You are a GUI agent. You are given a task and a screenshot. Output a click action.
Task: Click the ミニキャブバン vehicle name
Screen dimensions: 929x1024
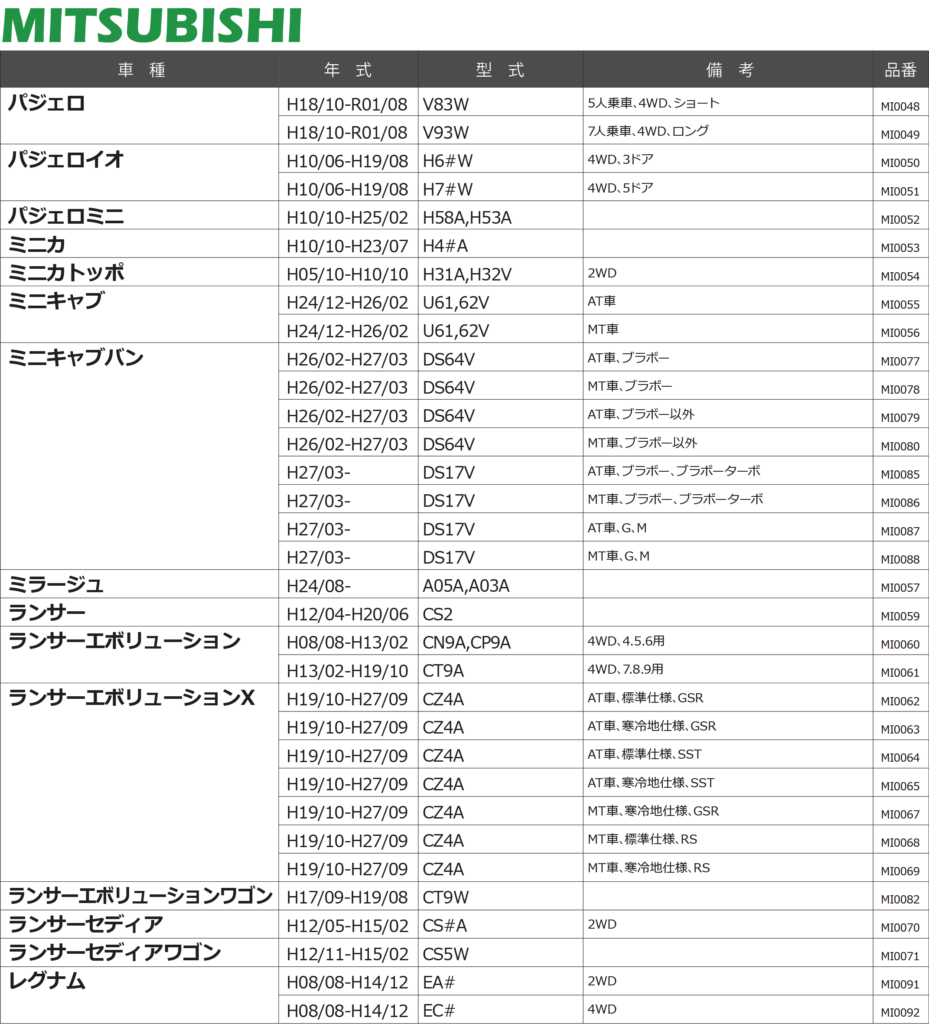coord(75,357)
